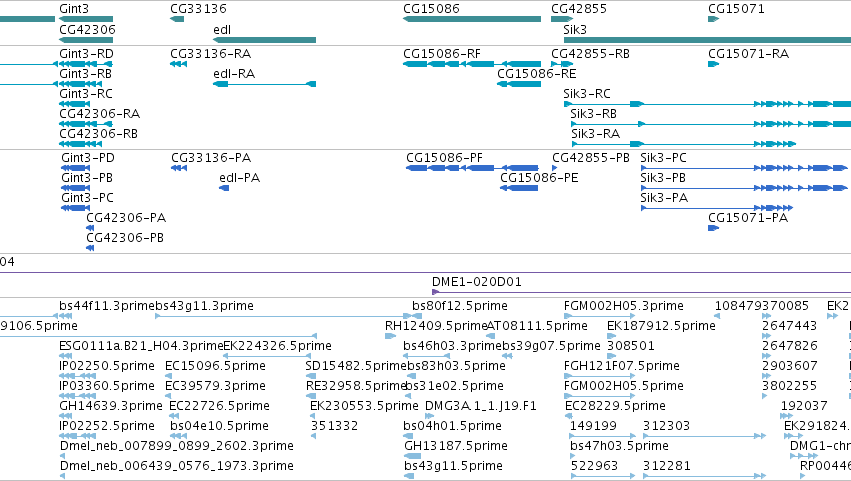The image size is (851, 481).
Task: Click the Sik3 gene label
Action: tap(575, 29)
